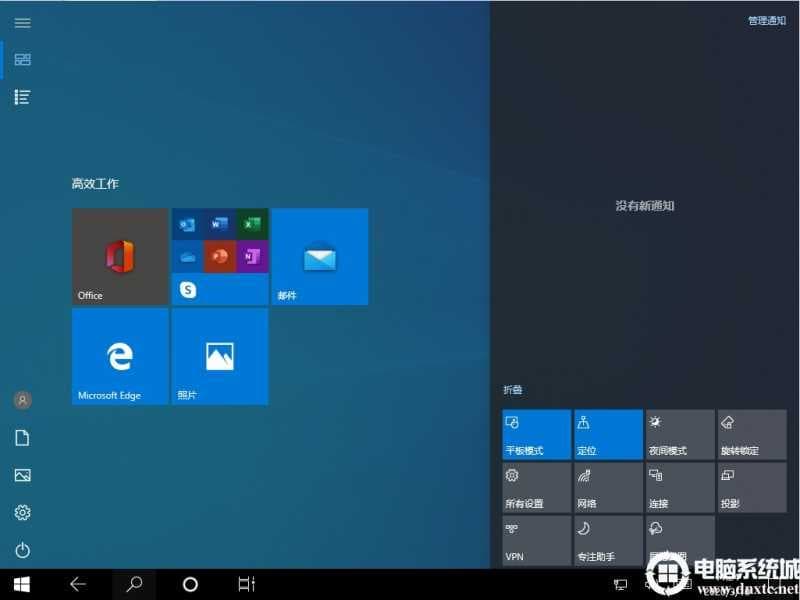This screenshot has height=600, width=800.
Task: Open the user account avatar
Action: coord(22,400)
